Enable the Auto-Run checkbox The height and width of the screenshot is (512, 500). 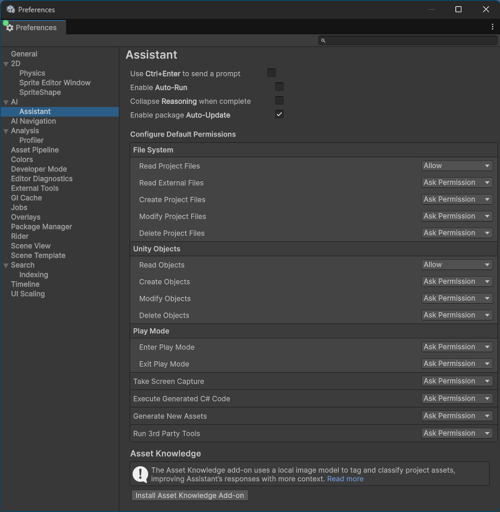coord(279,87)
